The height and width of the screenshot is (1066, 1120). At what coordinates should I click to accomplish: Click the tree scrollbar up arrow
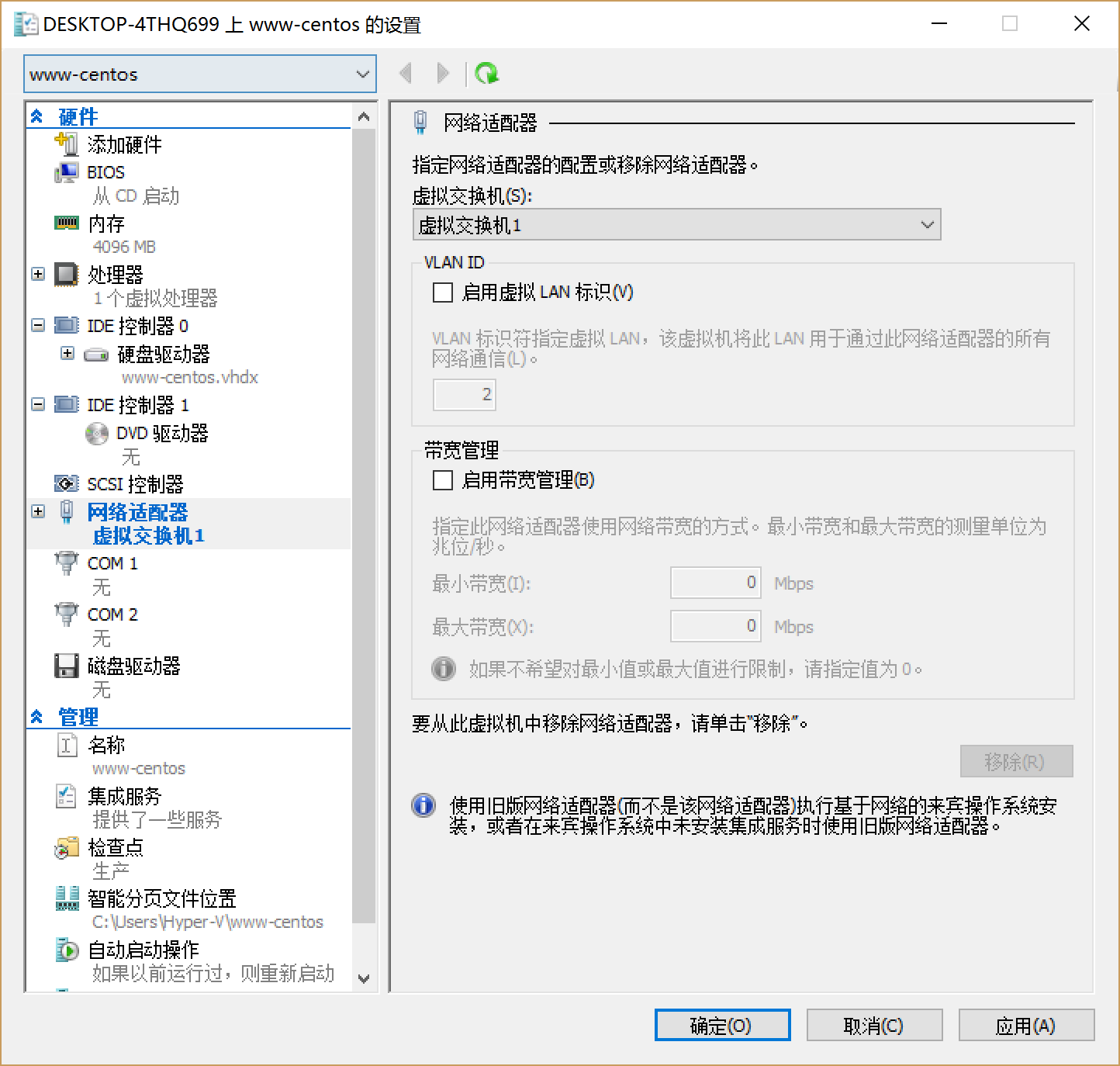tap(364, 117)
